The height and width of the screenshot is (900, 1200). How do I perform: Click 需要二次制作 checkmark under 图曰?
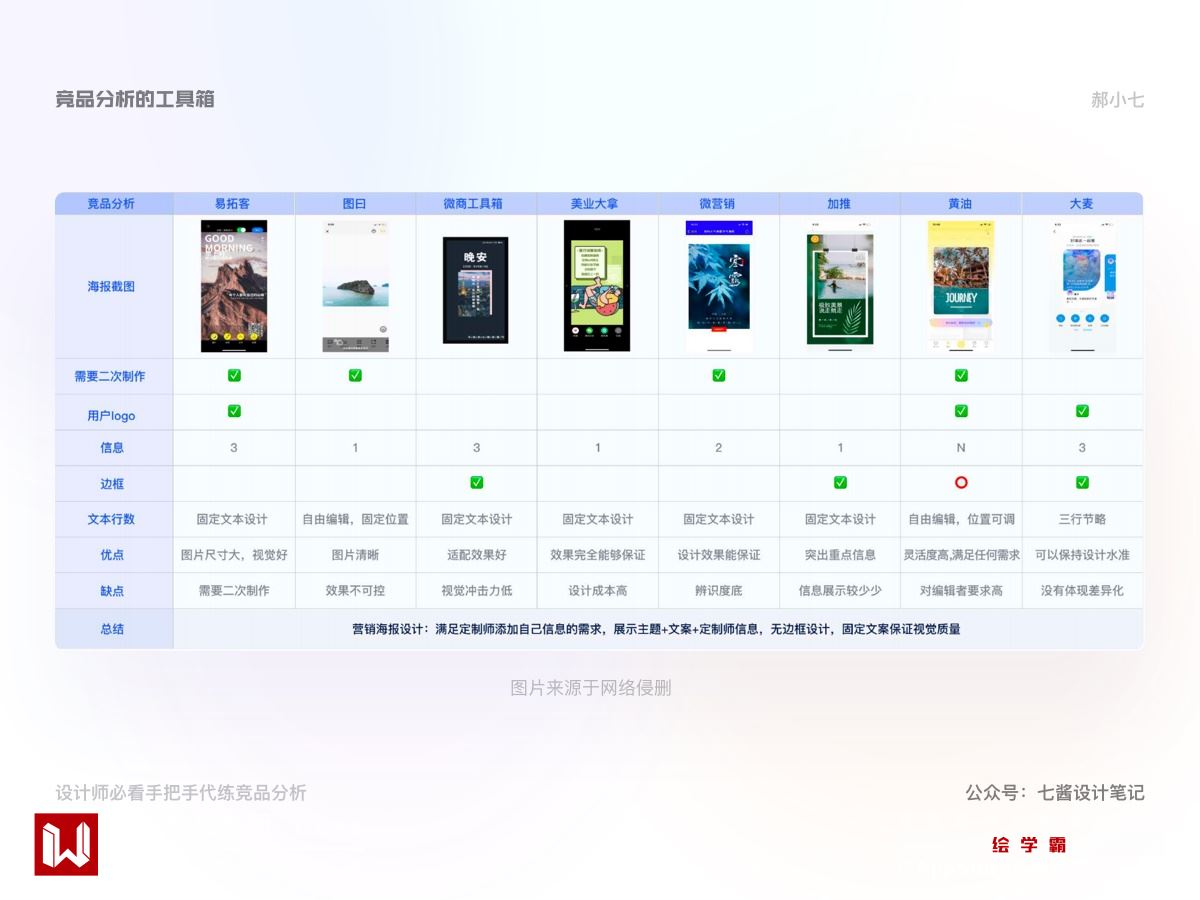click(355, 375)
